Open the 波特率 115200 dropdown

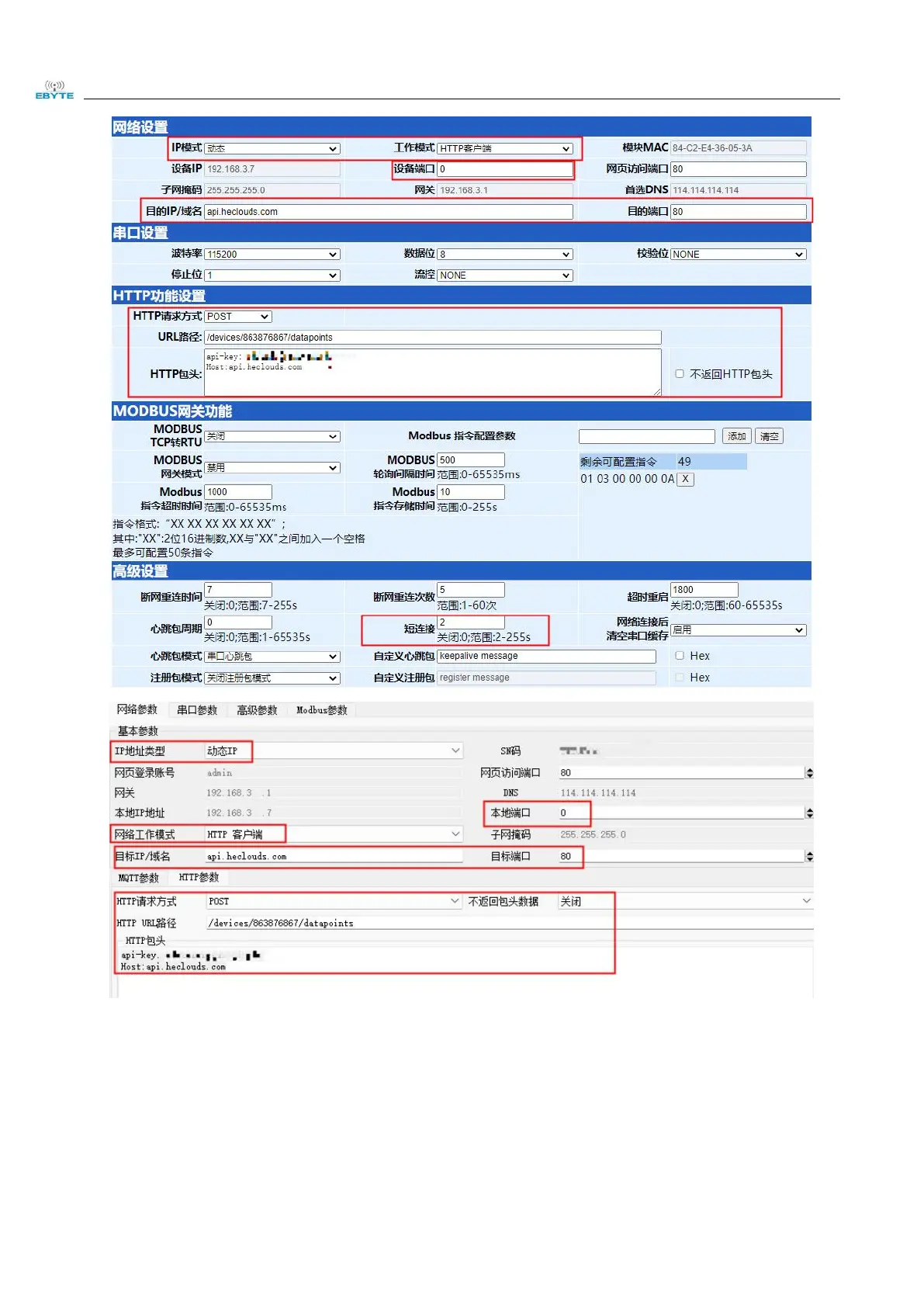(x=272, y=254)
